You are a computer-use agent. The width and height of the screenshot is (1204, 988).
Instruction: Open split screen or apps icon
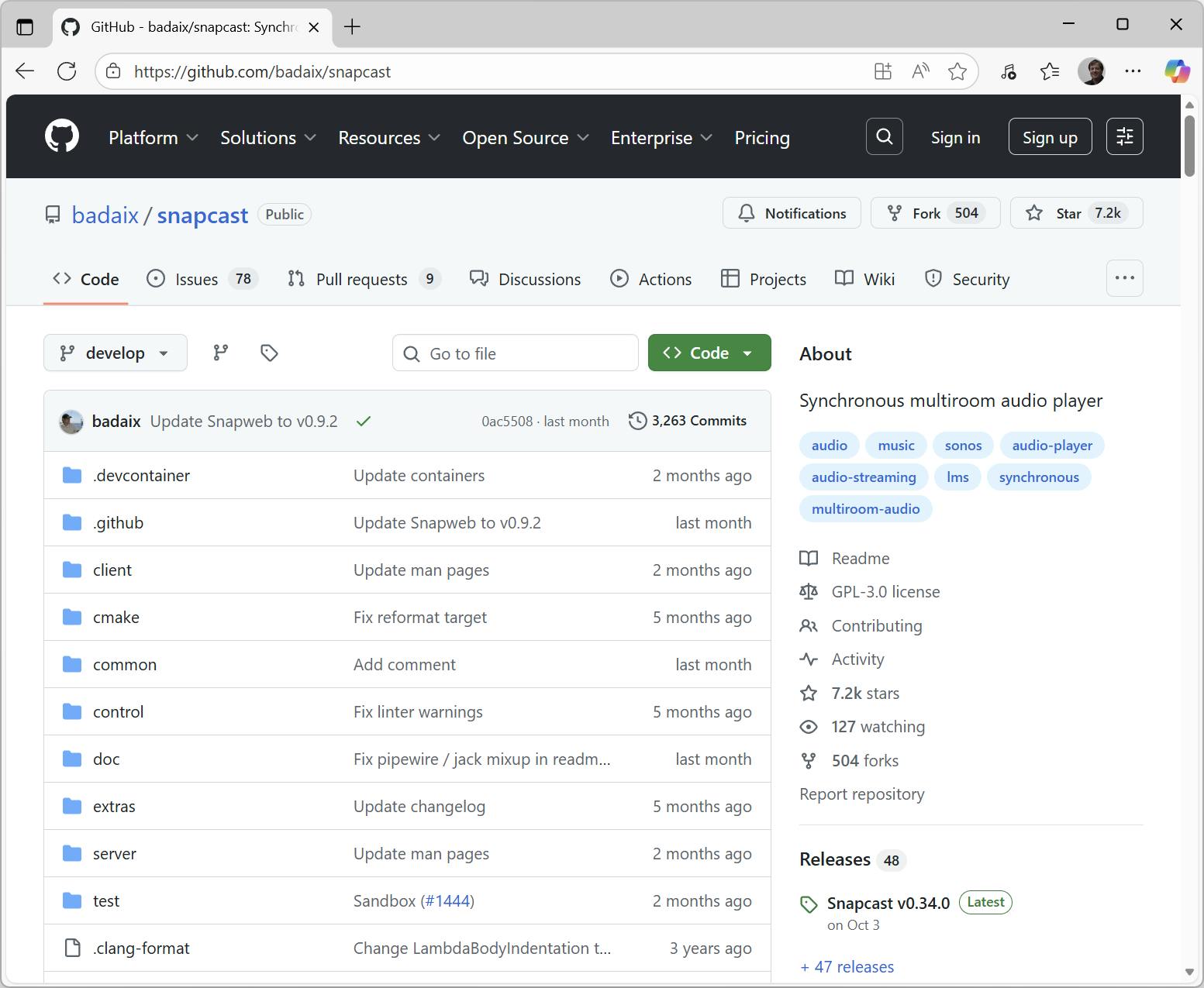pyautogui.click(x=883, y=71)
